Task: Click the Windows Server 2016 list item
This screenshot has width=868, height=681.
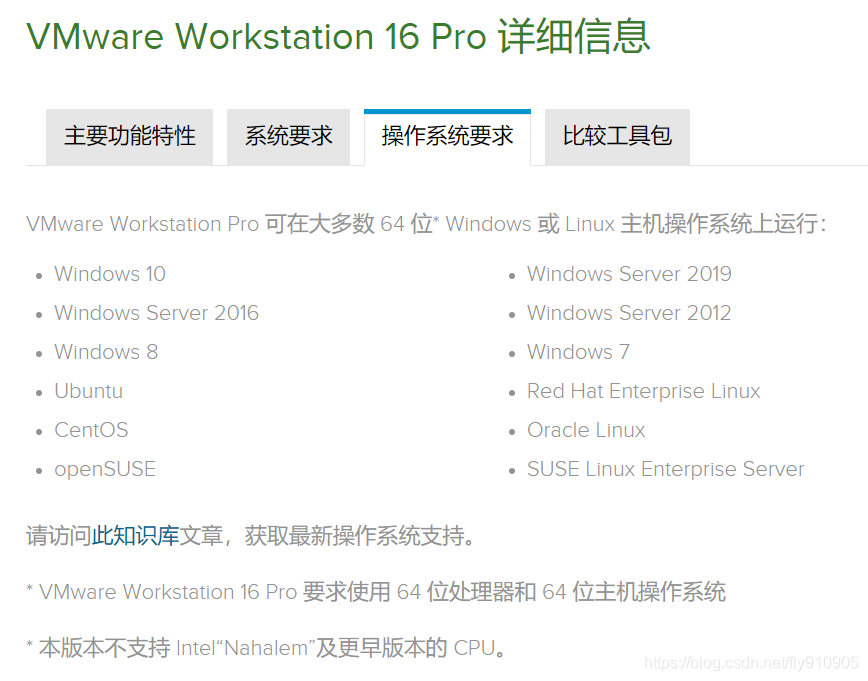Action: pyautogui.click(x=156, y=313)
